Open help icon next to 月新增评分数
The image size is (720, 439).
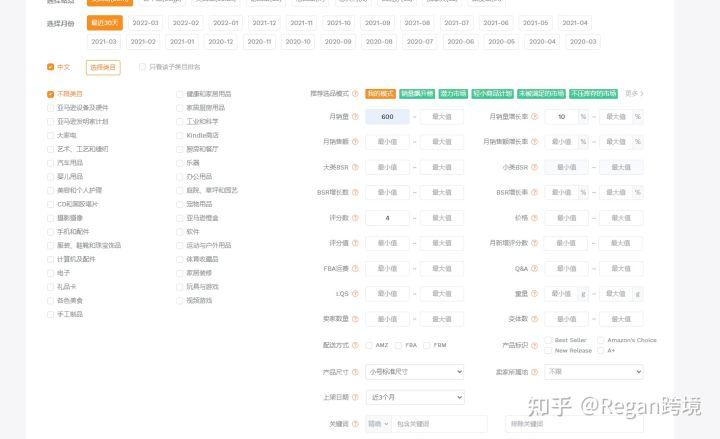pyautogui.click(x=534, y=243)
